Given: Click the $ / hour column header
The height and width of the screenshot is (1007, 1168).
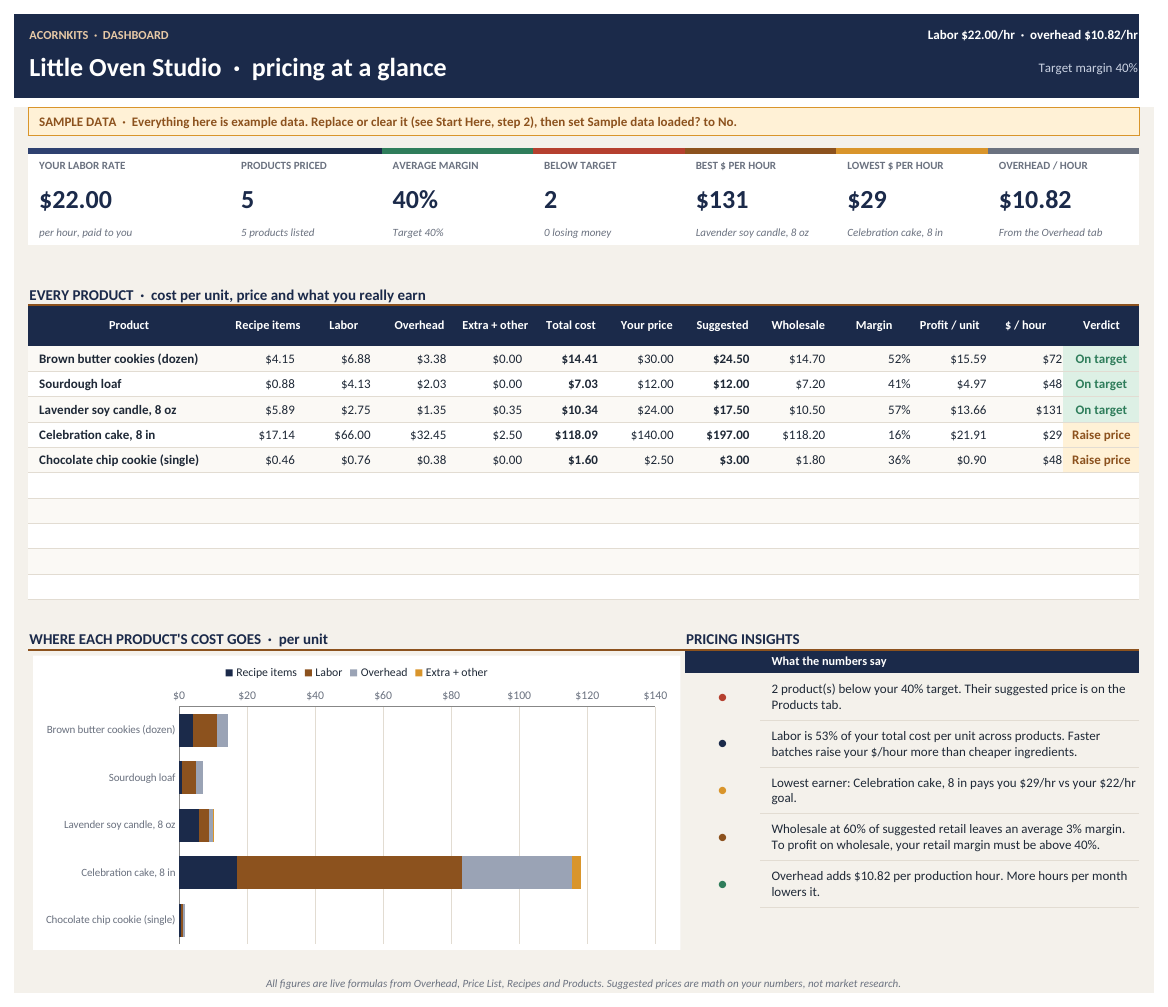Looking at the screenshot, I should point(1025,325).
